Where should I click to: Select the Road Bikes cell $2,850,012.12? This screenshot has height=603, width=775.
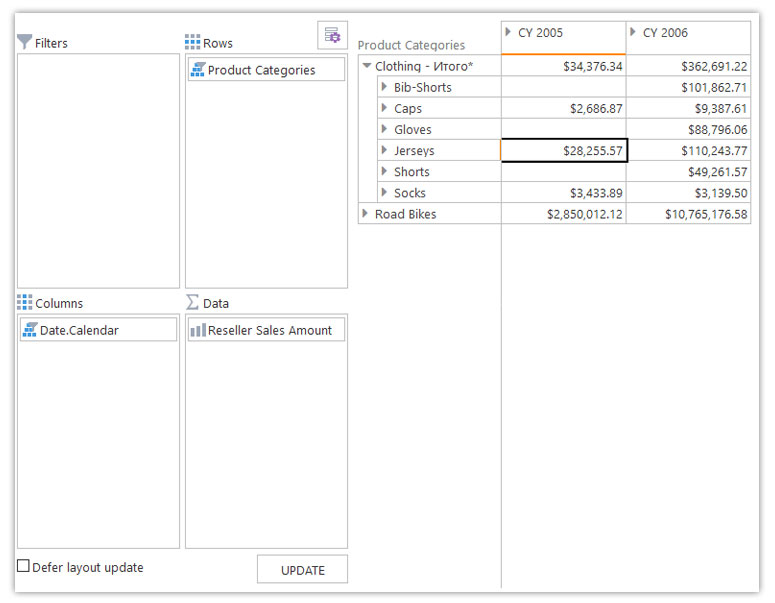(x=563, y=214)
